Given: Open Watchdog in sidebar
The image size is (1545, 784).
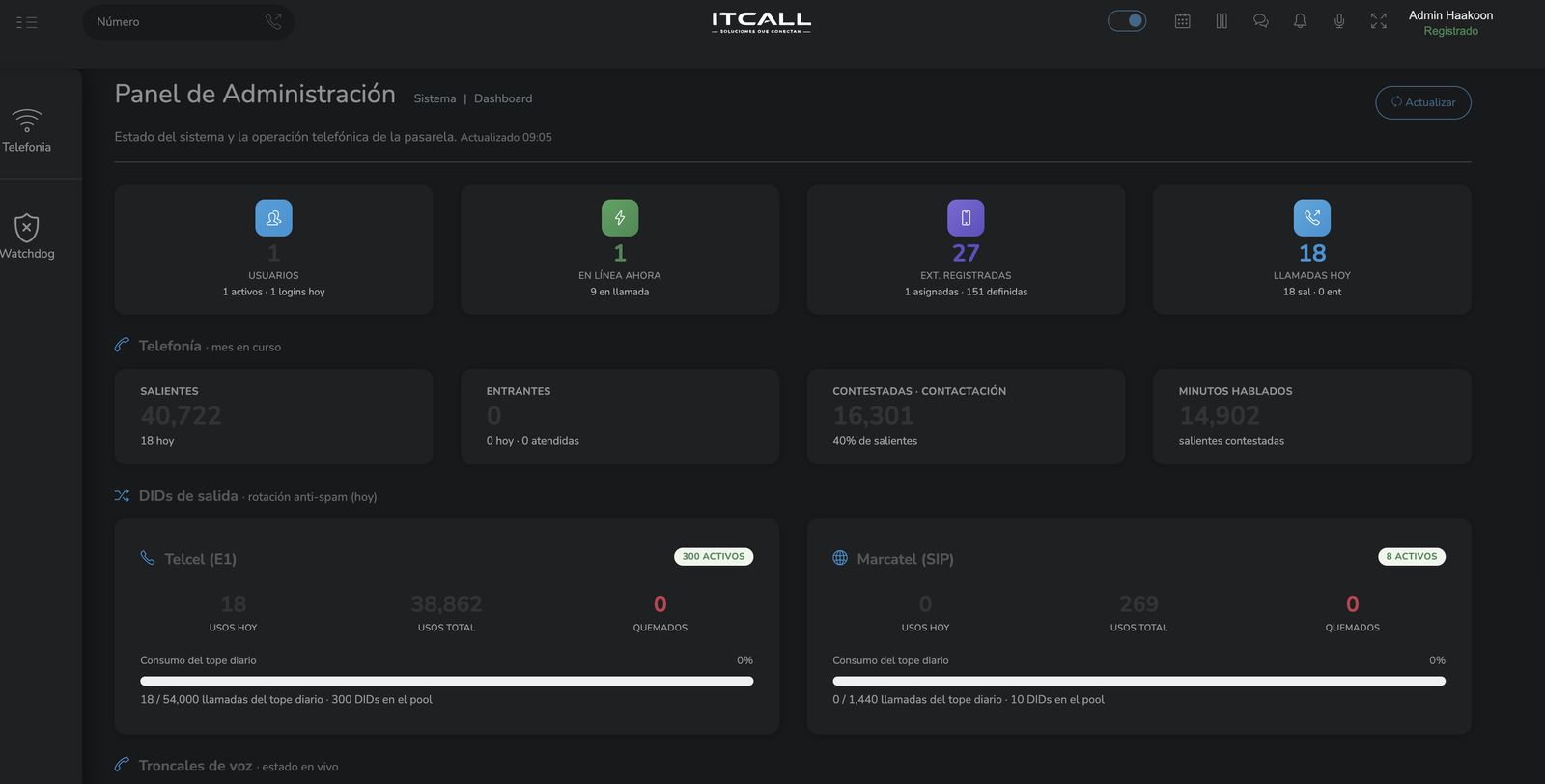Looking at the screenshot, I should [x=27, y=237].
